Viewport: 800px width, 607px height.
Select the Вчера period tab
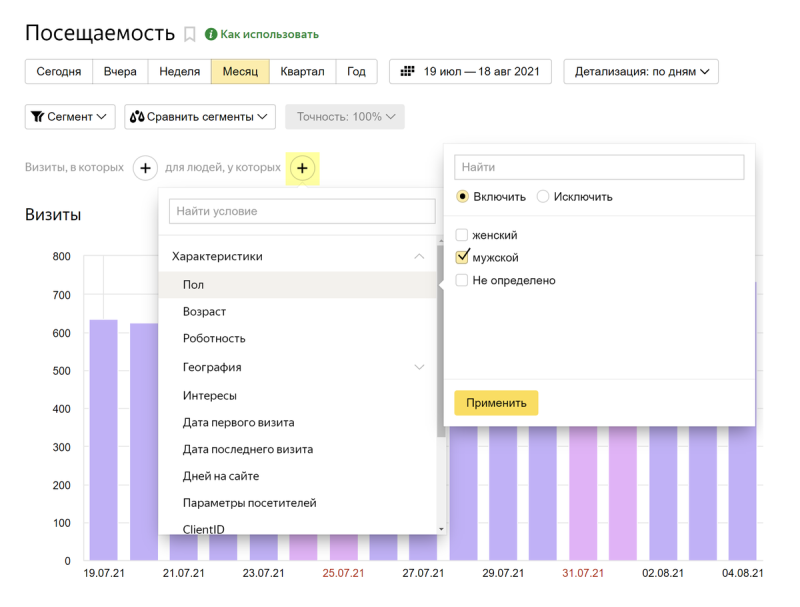pos(120,71)
